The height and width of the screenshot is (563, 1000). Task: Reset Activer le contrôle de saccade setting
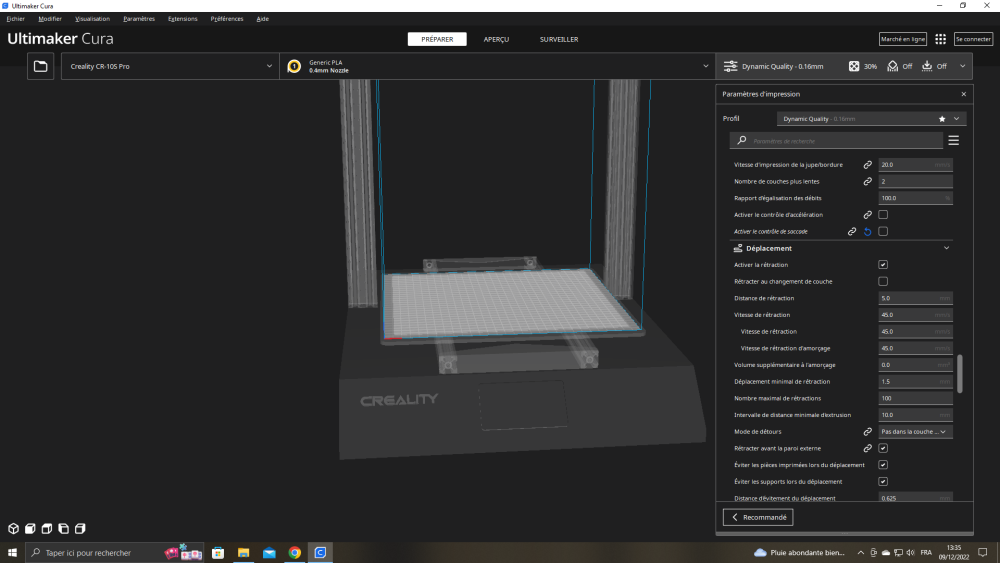pyautogui.click(x=867, y=231)
